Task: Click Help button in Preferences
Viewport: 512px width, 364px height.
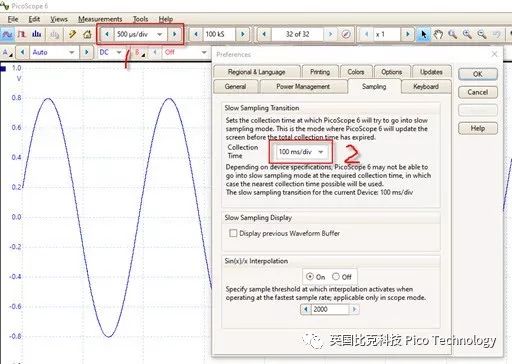Action: tap(478, 128)
